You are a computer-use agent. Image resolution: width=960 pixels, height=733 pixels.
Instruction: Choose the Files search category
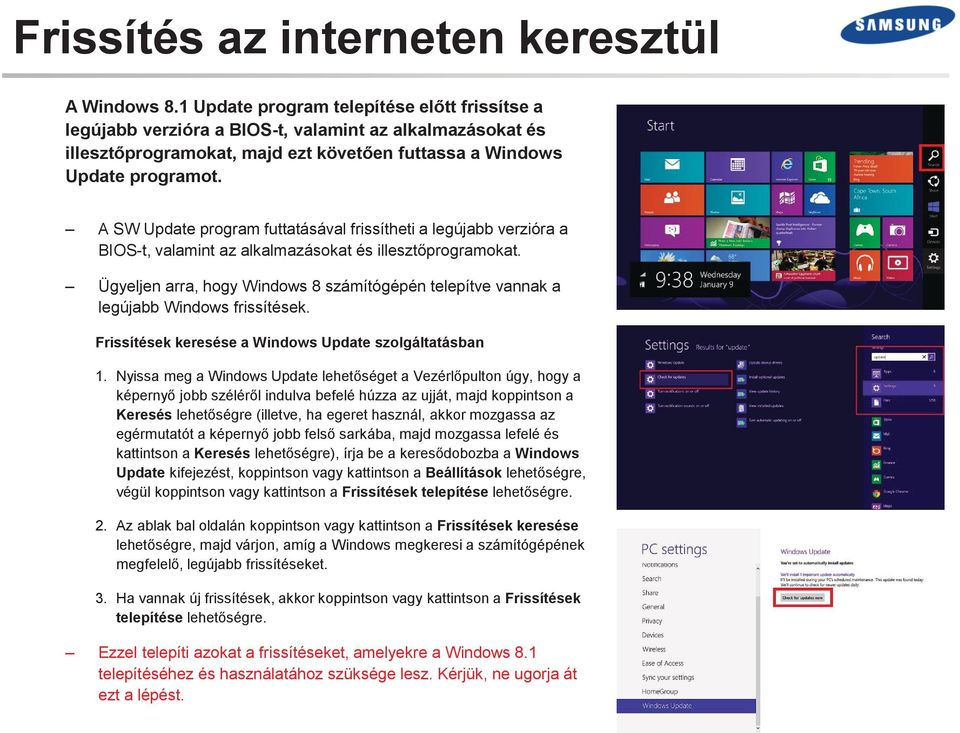tap(903, 402)
